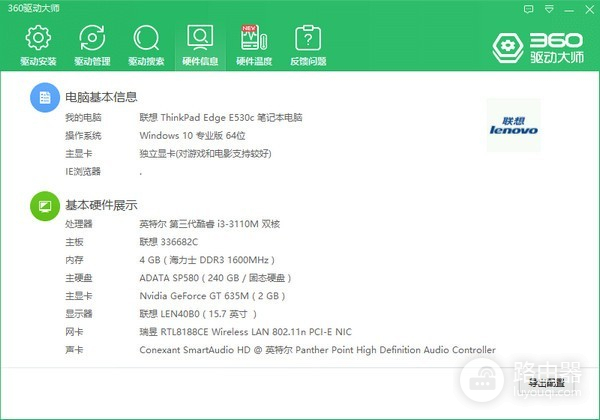This screenshot has width=600, height=420.
Task: Click the 导出配置 button
Action: [x=547, y=382]
